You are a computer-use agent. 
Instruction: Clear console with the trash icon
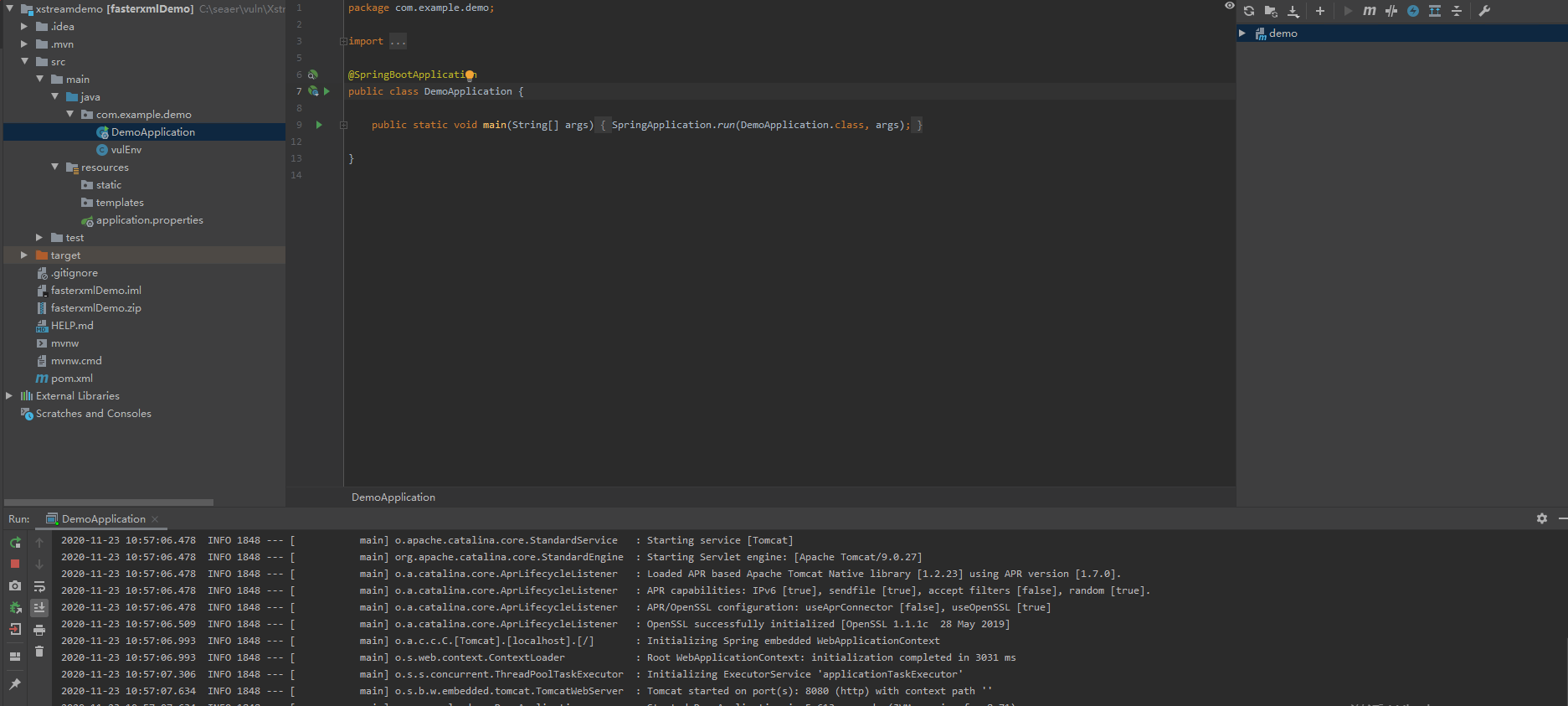tap(39, 651)
